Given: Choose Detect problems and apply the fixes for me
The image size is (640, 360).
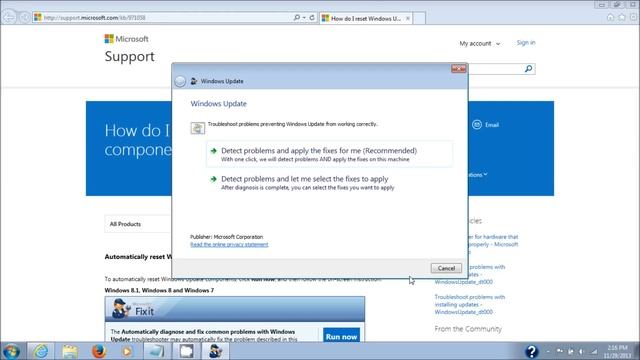Looking at the screenshot, I should click(x=329, y=154).
